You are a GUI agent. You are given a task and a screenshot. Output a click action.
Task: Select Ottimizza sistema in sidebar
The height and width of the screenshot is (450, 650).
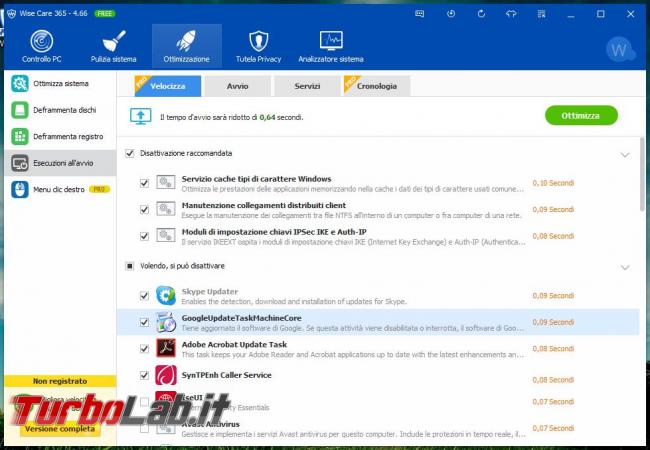tap(60, 84)
